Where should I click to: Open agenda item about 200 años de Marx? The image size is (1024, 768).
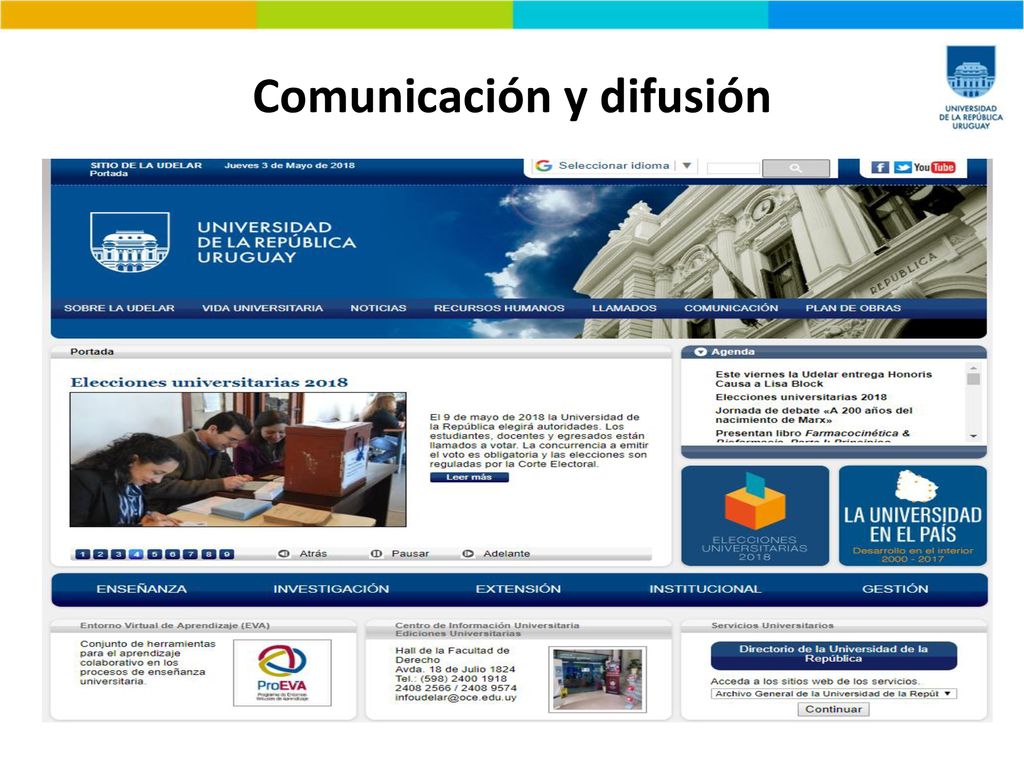click(x=814, y=415)
